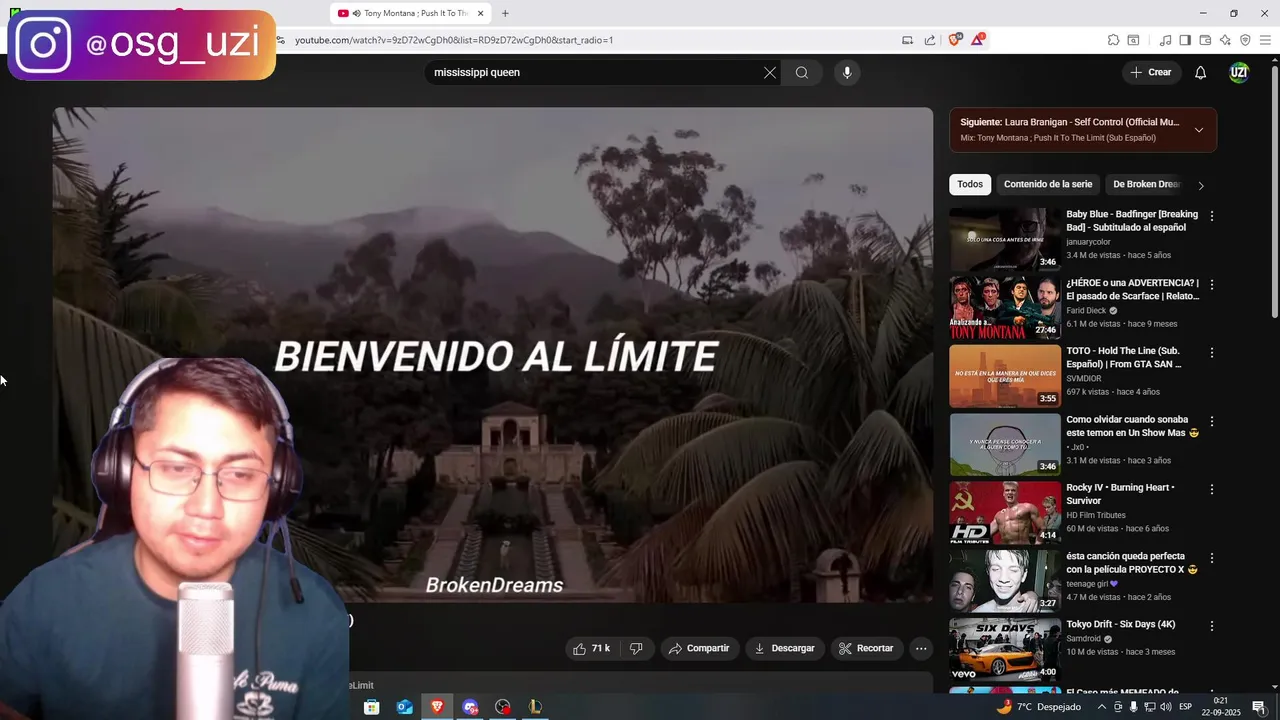Open a new browser tab
The width and height of the screenshot is (1280, 720).
(x=505, y=13)
